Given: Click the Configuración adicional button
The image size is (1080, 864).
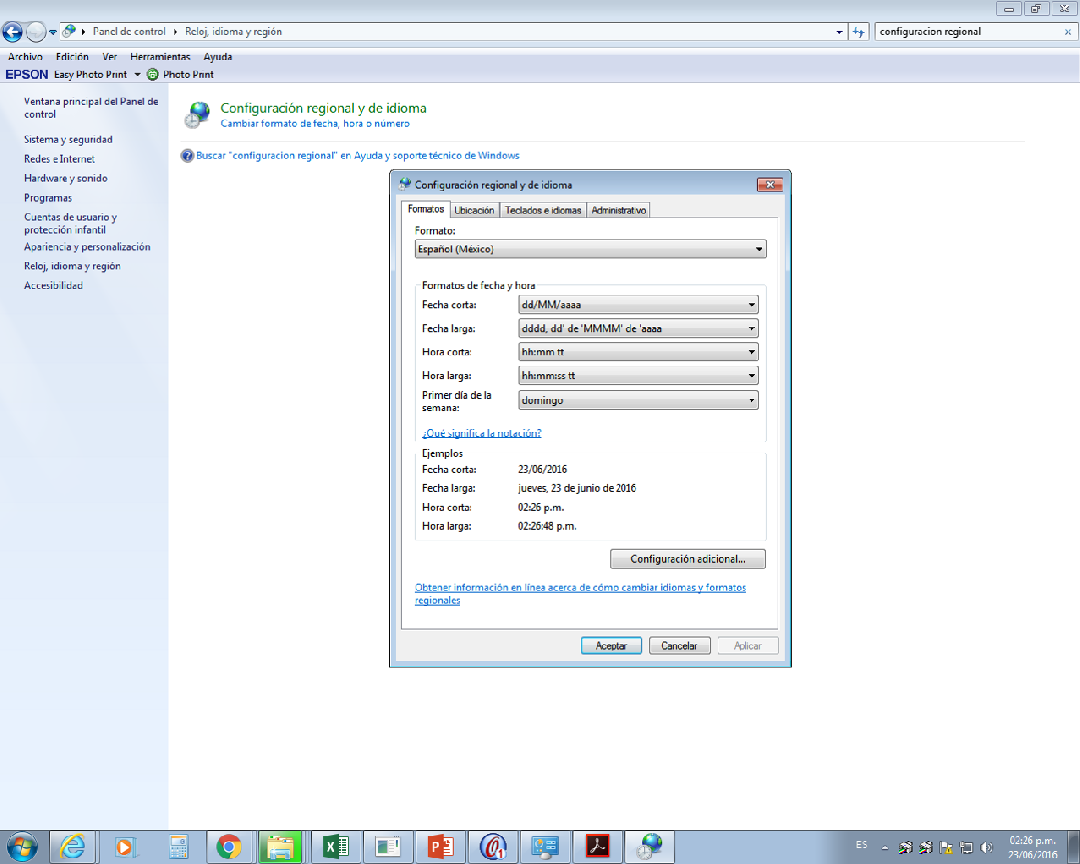Looking at the screenshot, I should (688, 559).
